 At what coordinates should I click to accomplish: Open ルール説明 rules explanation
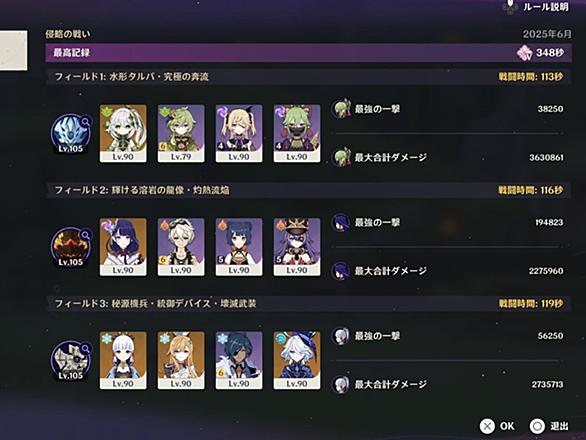536,6
